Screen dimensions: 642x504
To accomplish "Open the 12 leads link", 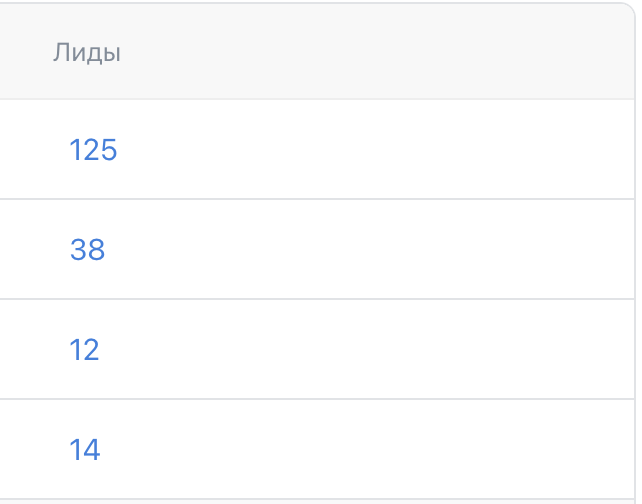I will pyautogui.click(x=85, y=350).
